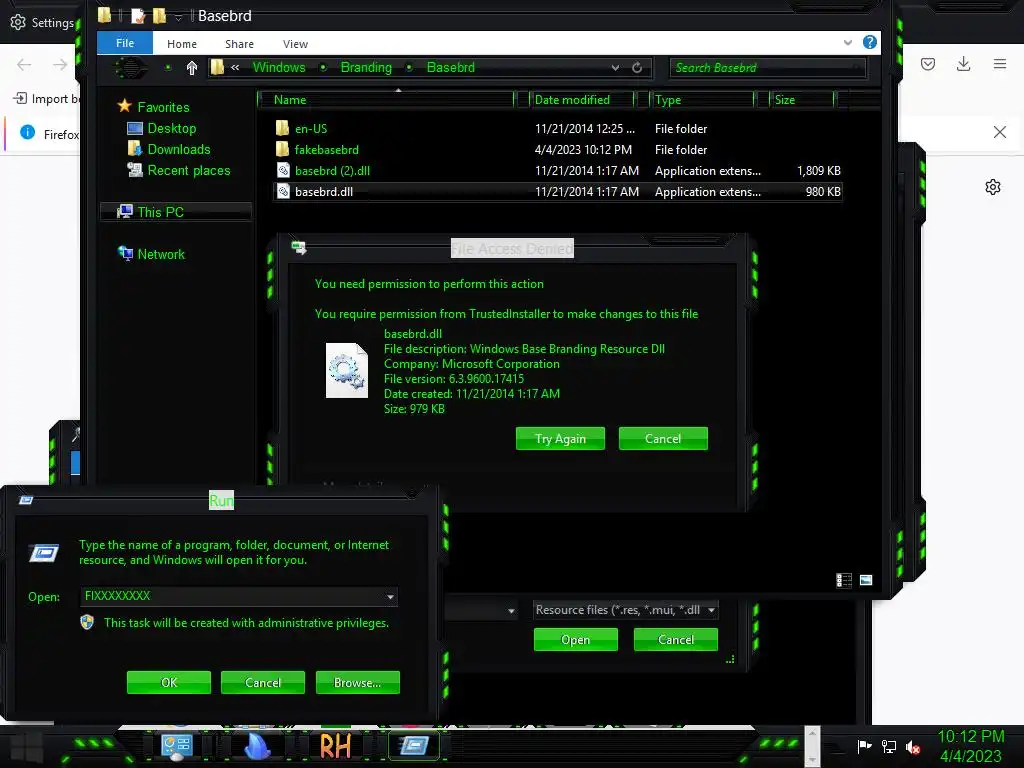Click the dll gear file icon in dialog
The height and width of the screenshot is (768, 1024).
pos(347,370)
